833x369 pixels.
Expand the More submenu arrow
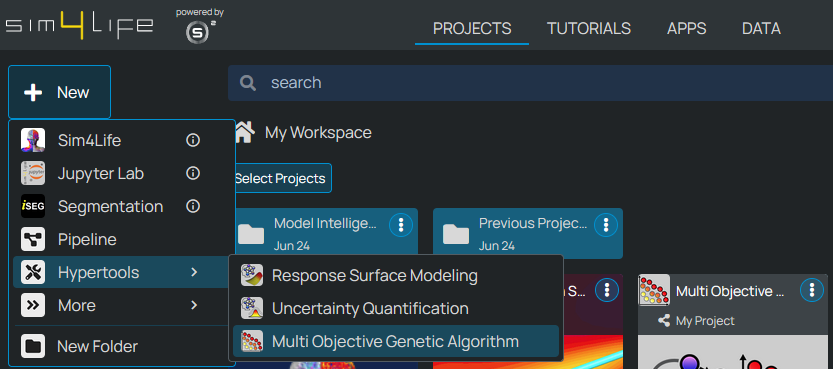click(194, 305)
